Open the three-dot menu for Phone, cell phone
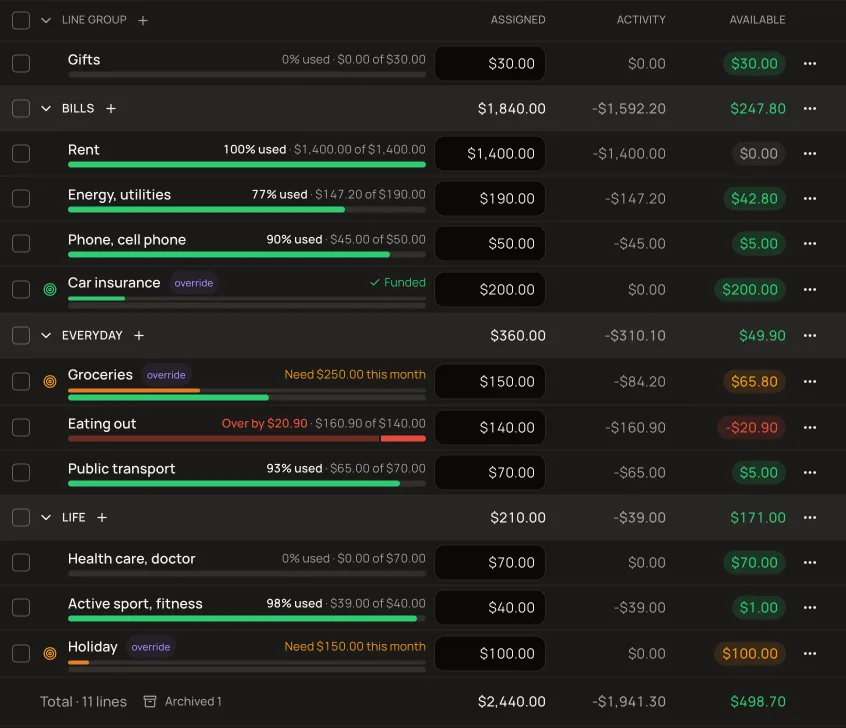Viewport: 846px width, 728px height. click(x=809, y=243)
